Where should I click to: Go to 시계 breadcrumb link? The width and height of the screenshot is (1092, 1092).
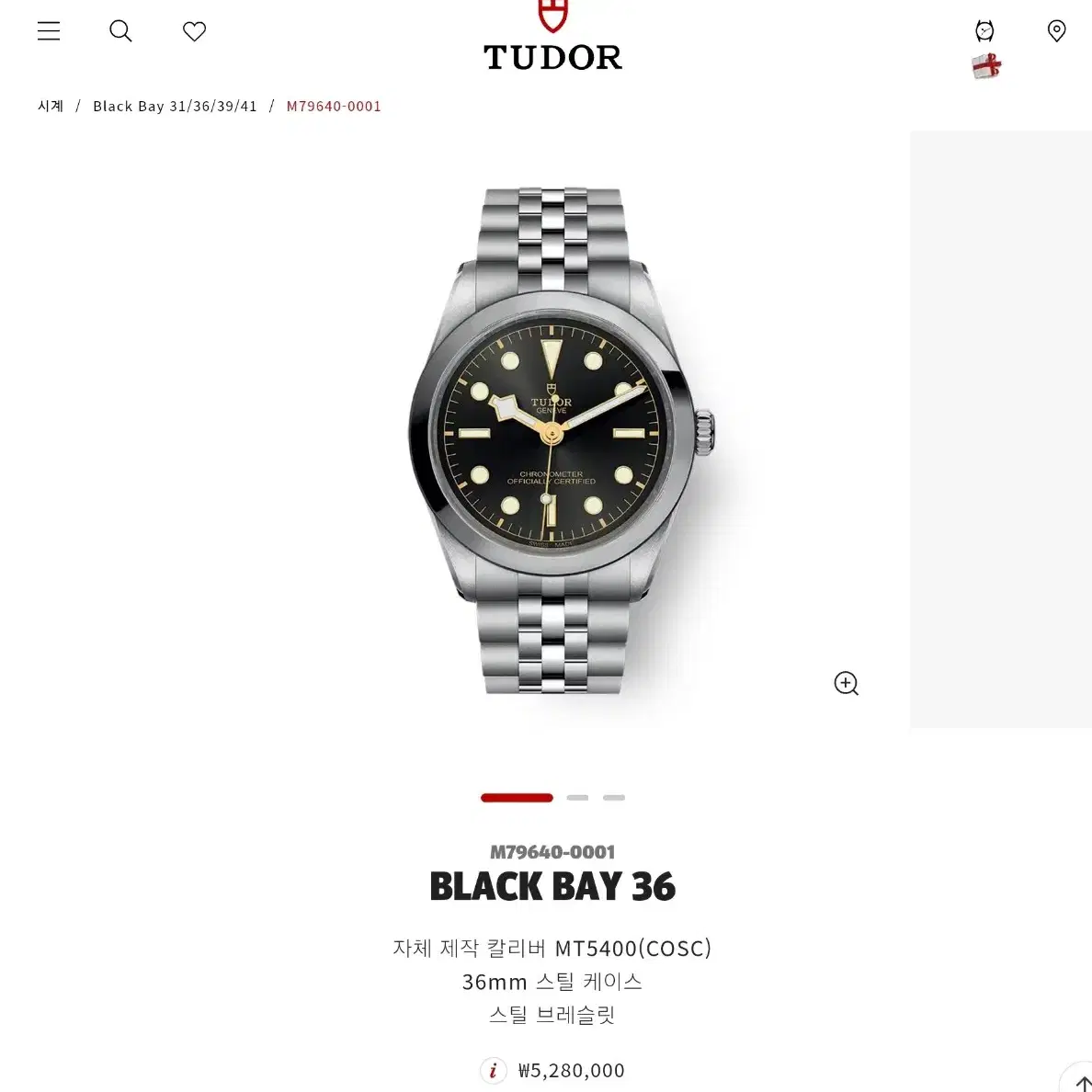point(51,106)
